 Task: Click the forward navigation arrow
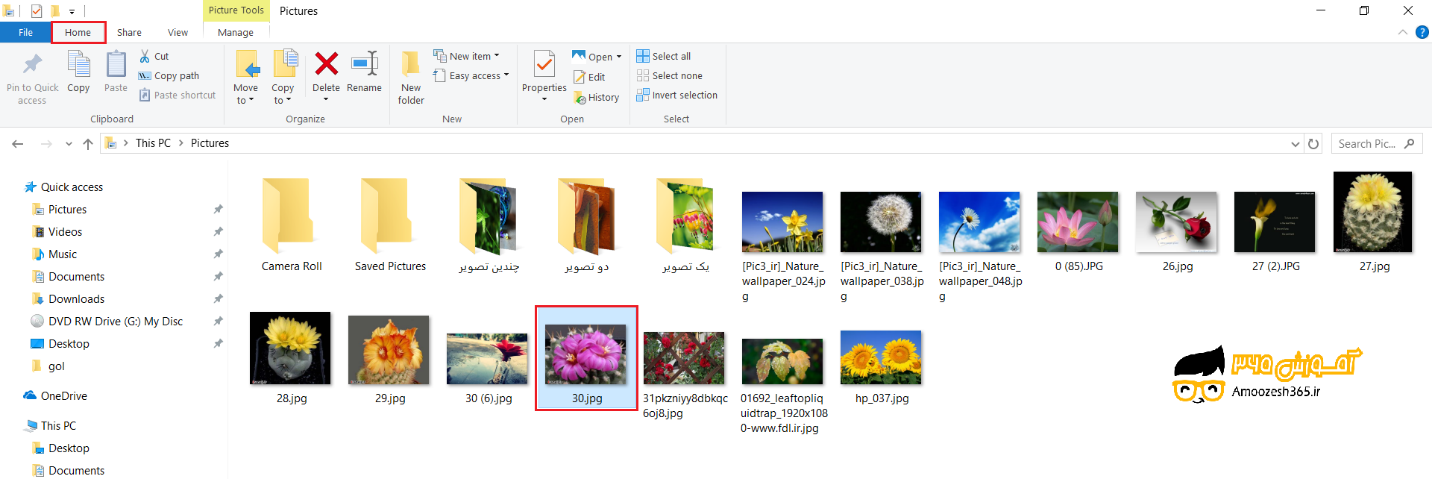point(46,144)
